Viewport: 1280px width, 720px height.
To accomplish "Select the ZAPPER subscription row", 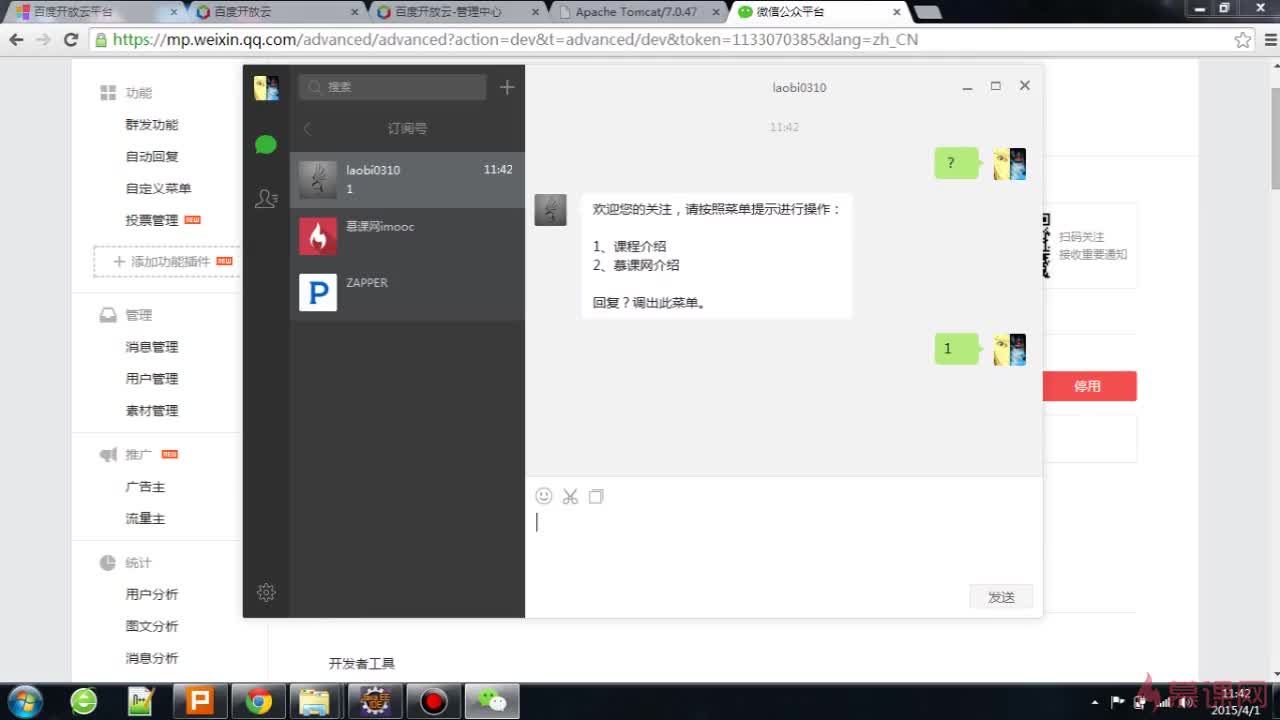I will tap(407, 292).
